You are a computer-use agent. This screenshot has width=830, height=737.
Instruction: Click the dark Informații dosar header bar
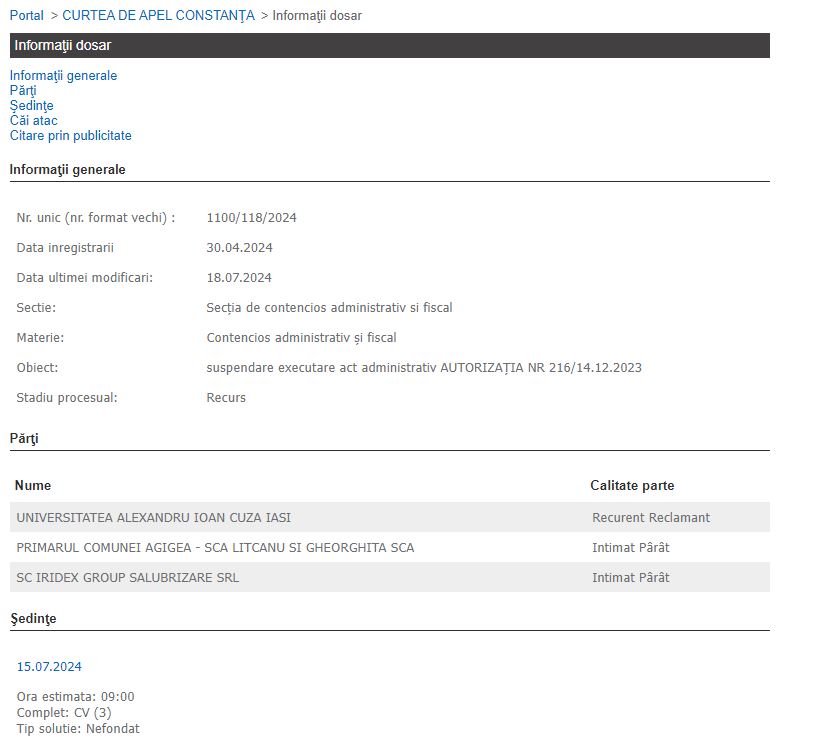(389, 45)
